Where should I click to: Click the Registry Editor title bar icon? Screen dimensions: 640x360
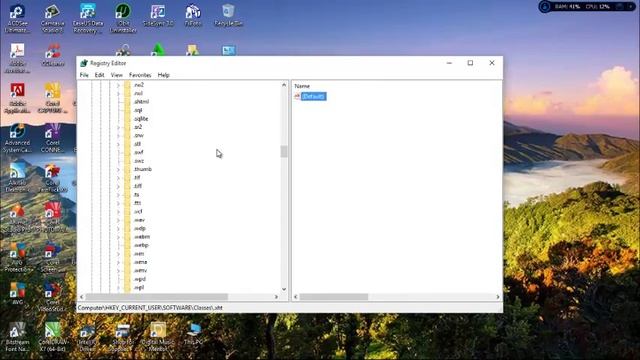pos(84,63)
